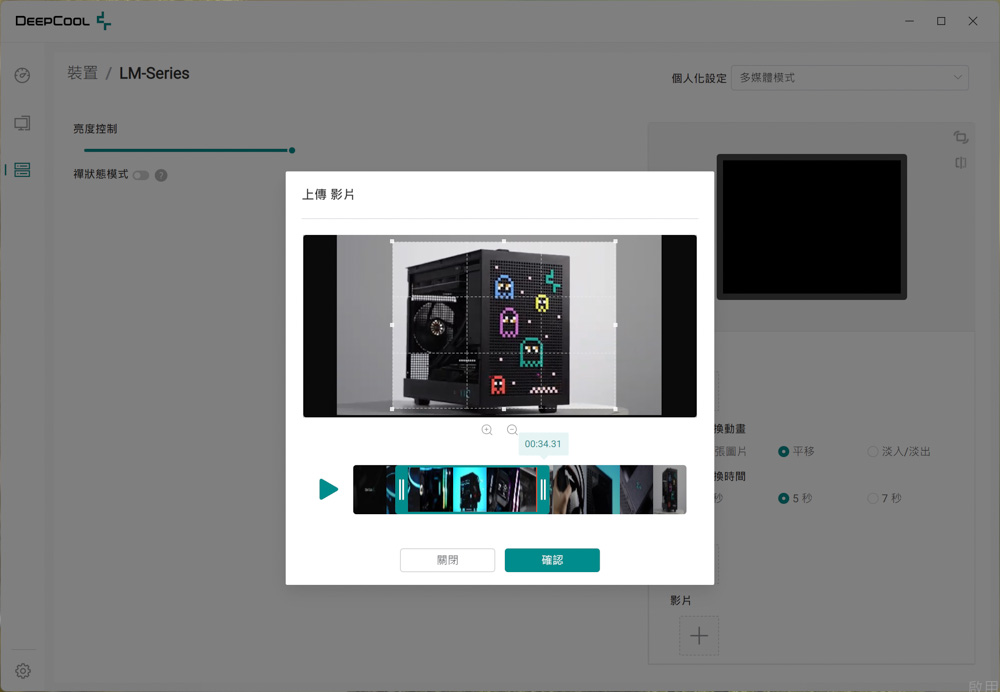Click the last timeline thumbnail frame

click(x=670, y=489)
